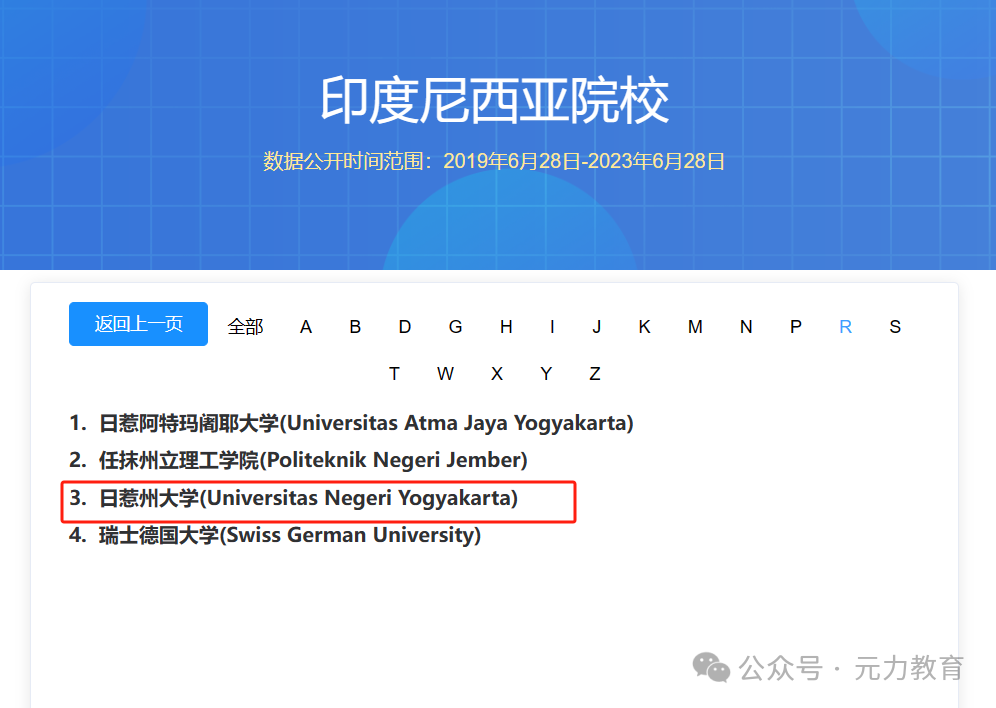The width and height of the screenshot is (996, 708).
Task: Click the WeChat public account icon
Action: (x=710, y=666)
